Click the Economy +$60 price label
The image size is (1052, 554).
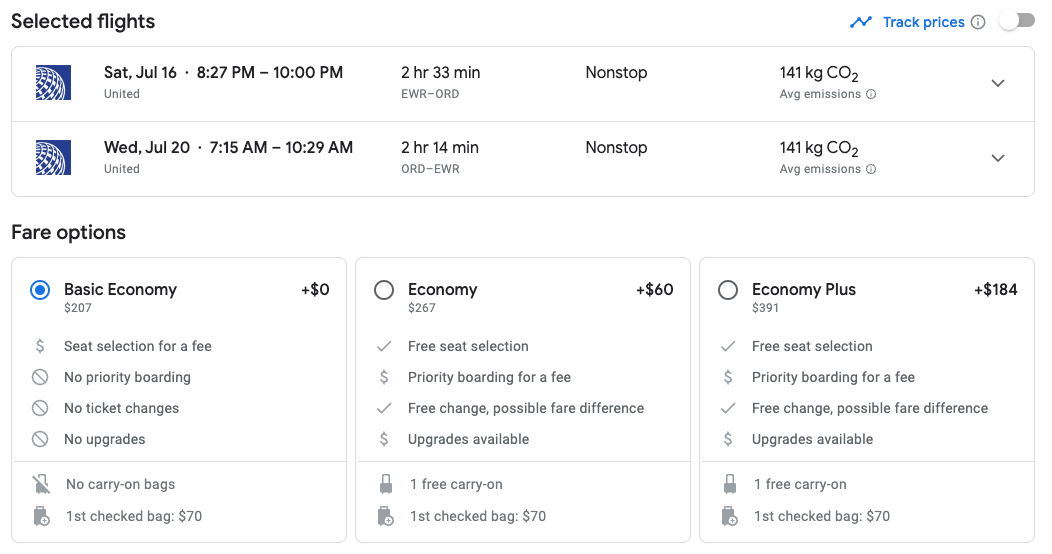tap(654, 290)
